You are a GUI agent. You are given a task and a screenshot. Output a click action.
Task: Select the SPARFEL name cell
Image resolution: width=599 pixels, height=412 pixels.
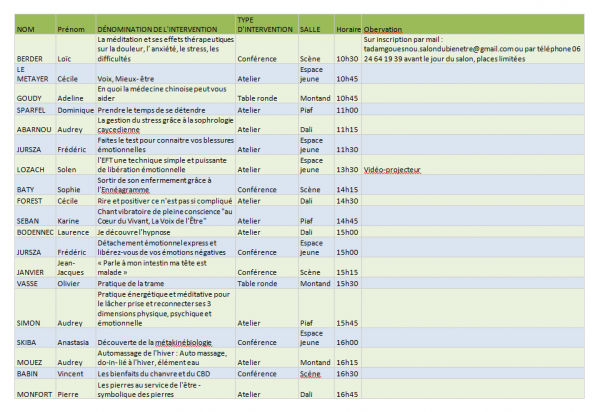[x=35, y=109]
